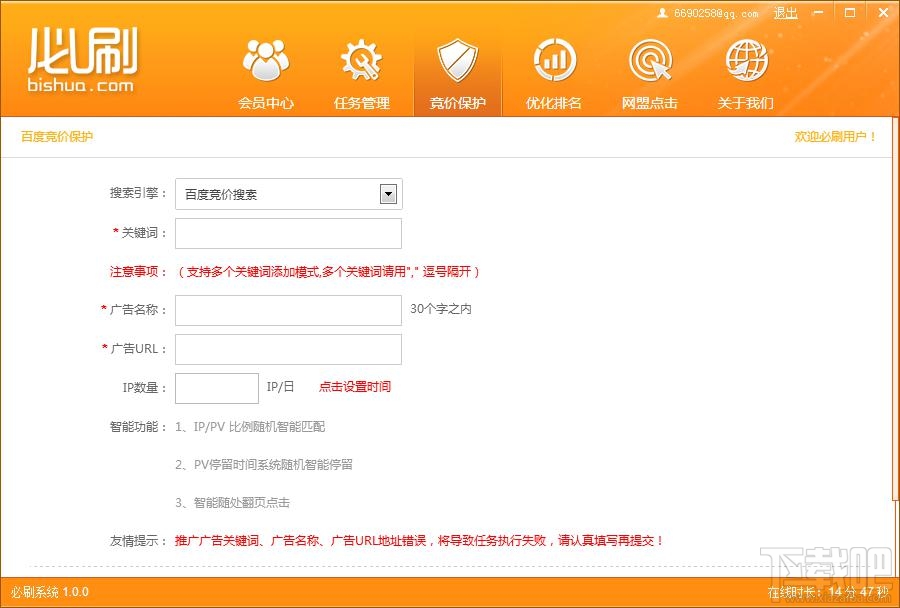
Task: Open the 优化排名 chart icon
Action: click(x=554, y=60)
